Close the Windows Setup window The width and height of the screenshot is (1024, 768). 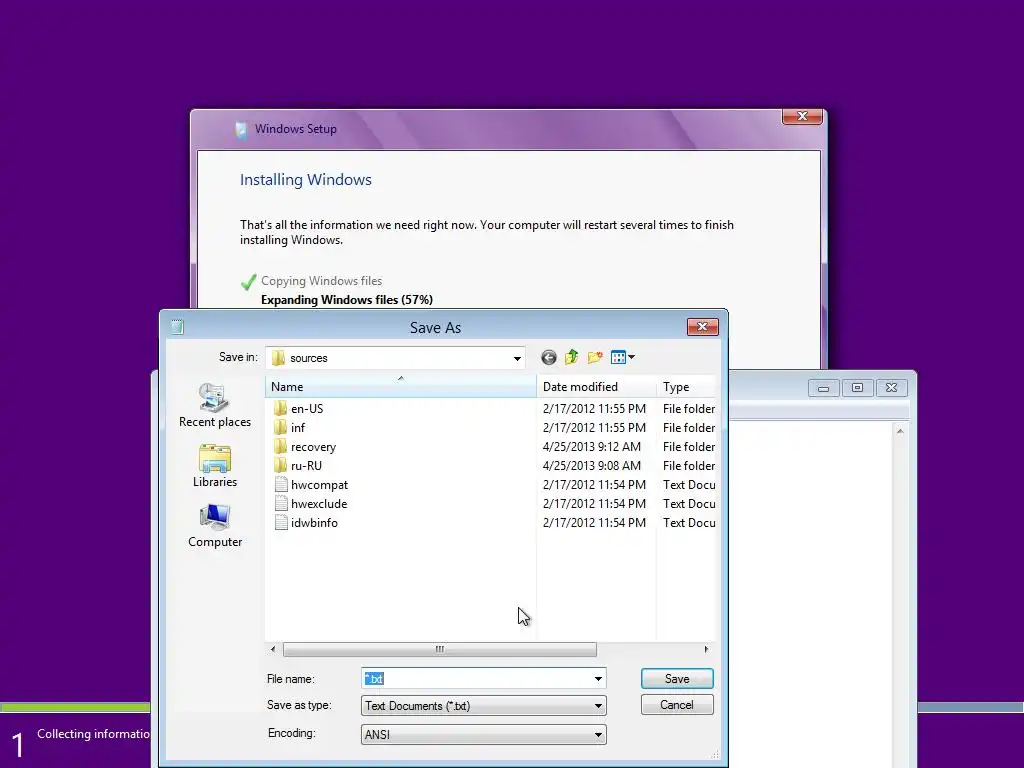(802, 116)
